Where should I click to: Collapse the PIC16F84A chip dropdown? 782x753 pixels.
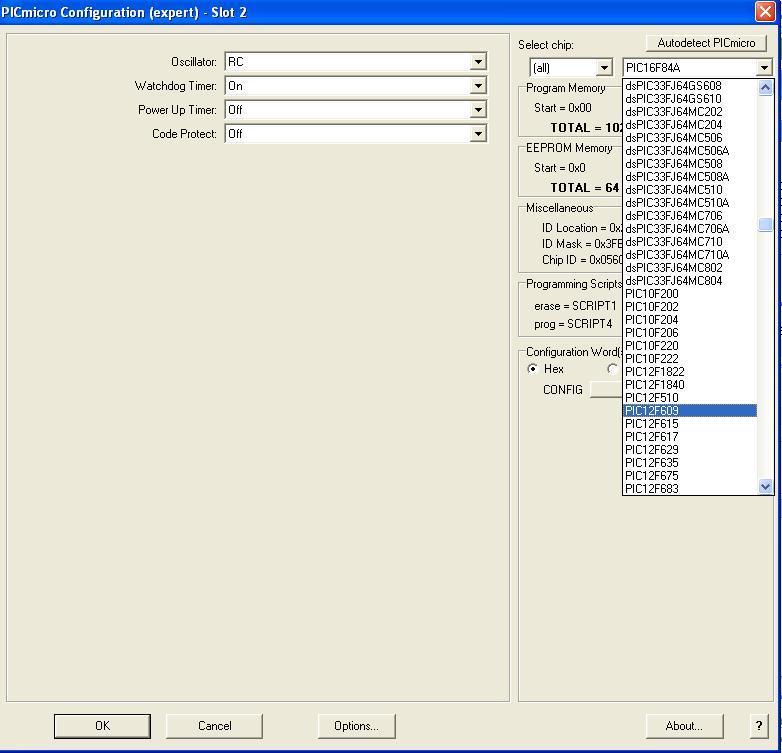[764, 67]
